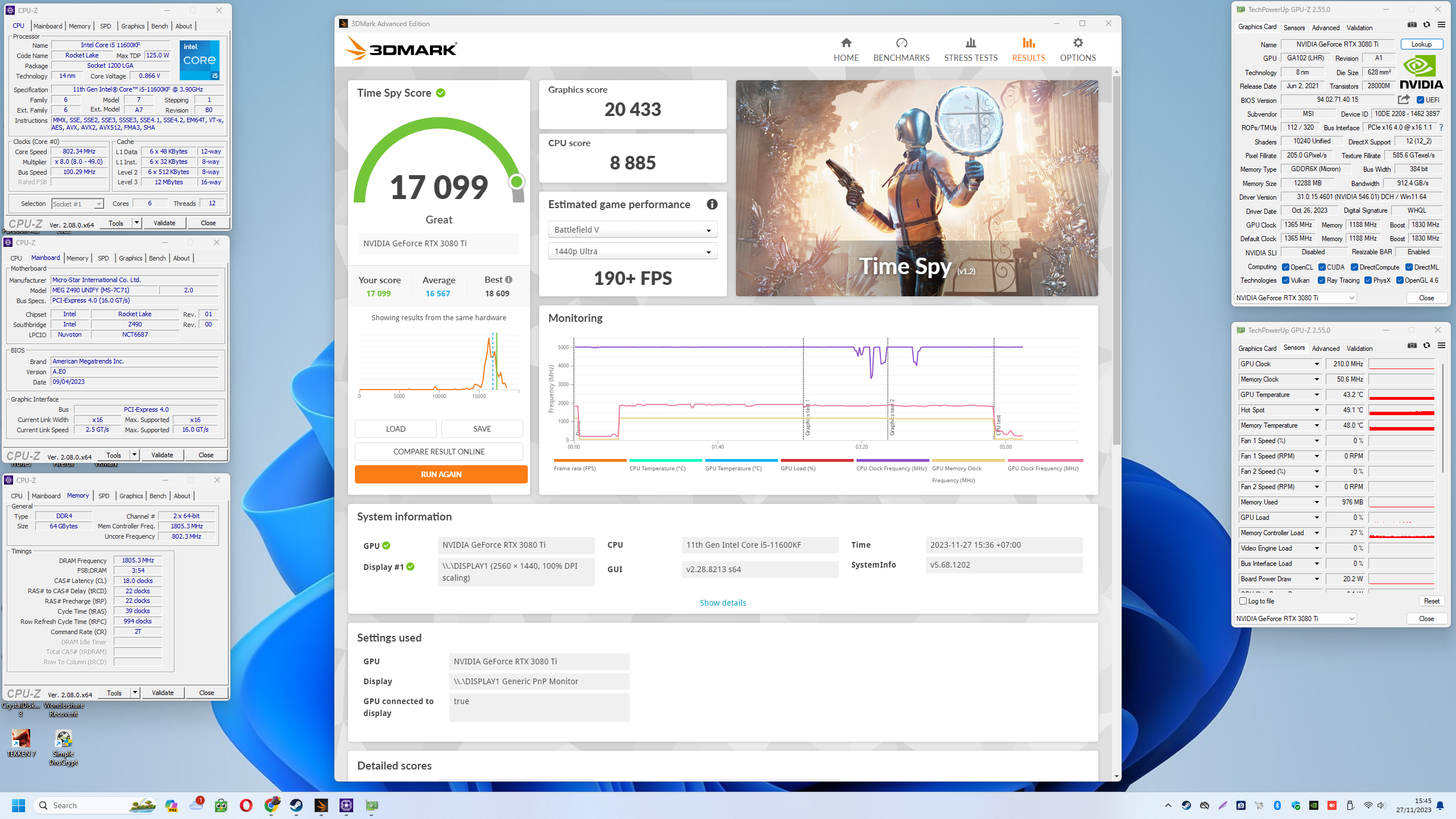Toggle the DirectCompute checkbox
Image resolution: width=1456 pixels, height=819 pixels.
point(1354,267)
